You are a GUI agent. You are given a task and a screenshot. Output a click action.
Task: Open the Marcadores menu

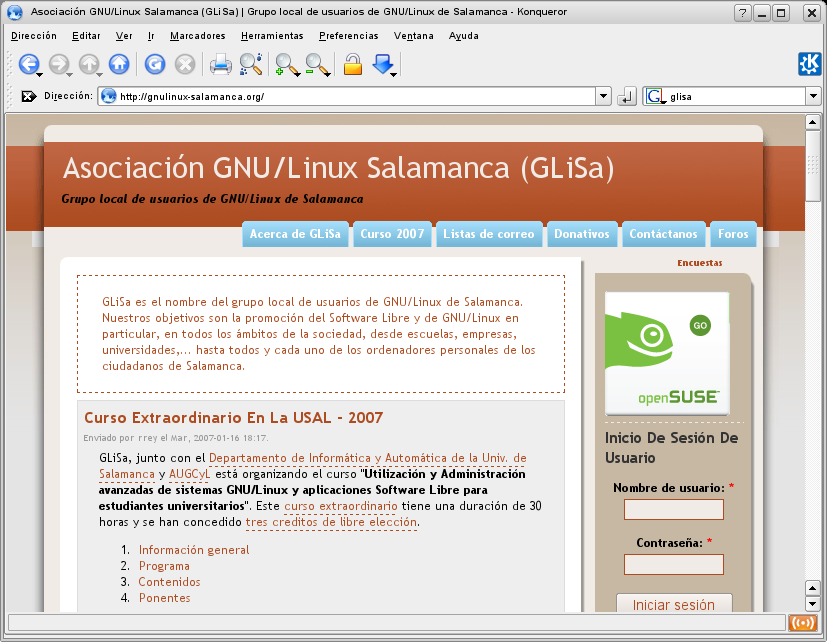pyautogui.click(x=197, y=36)
